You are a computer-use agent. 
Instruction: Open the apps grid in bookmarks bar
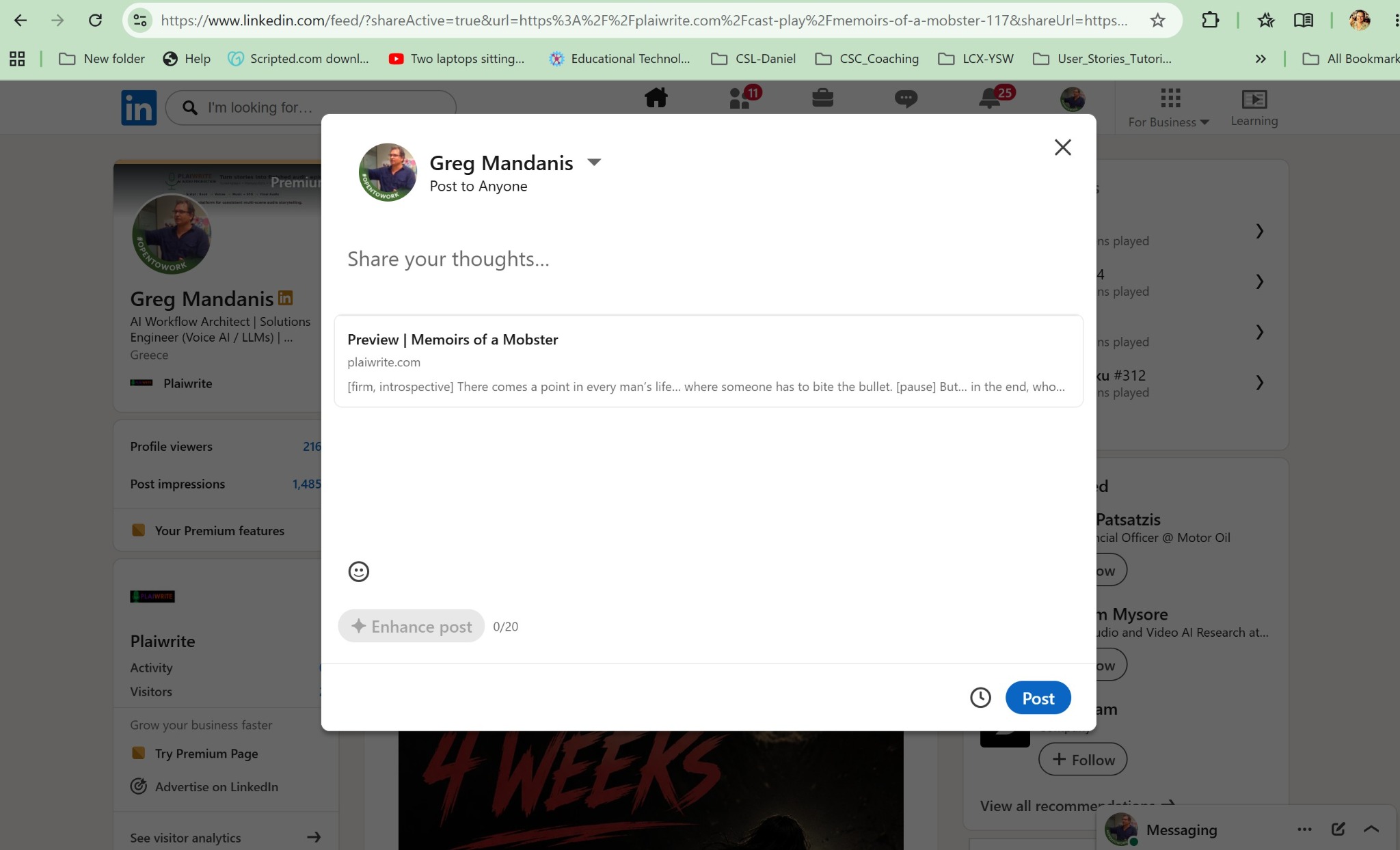click(17, 59)
